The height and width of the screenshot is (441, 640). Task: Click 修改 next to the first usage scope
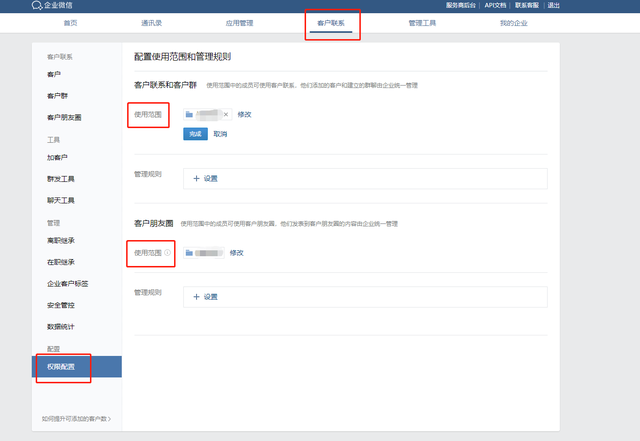coord(245,115)
